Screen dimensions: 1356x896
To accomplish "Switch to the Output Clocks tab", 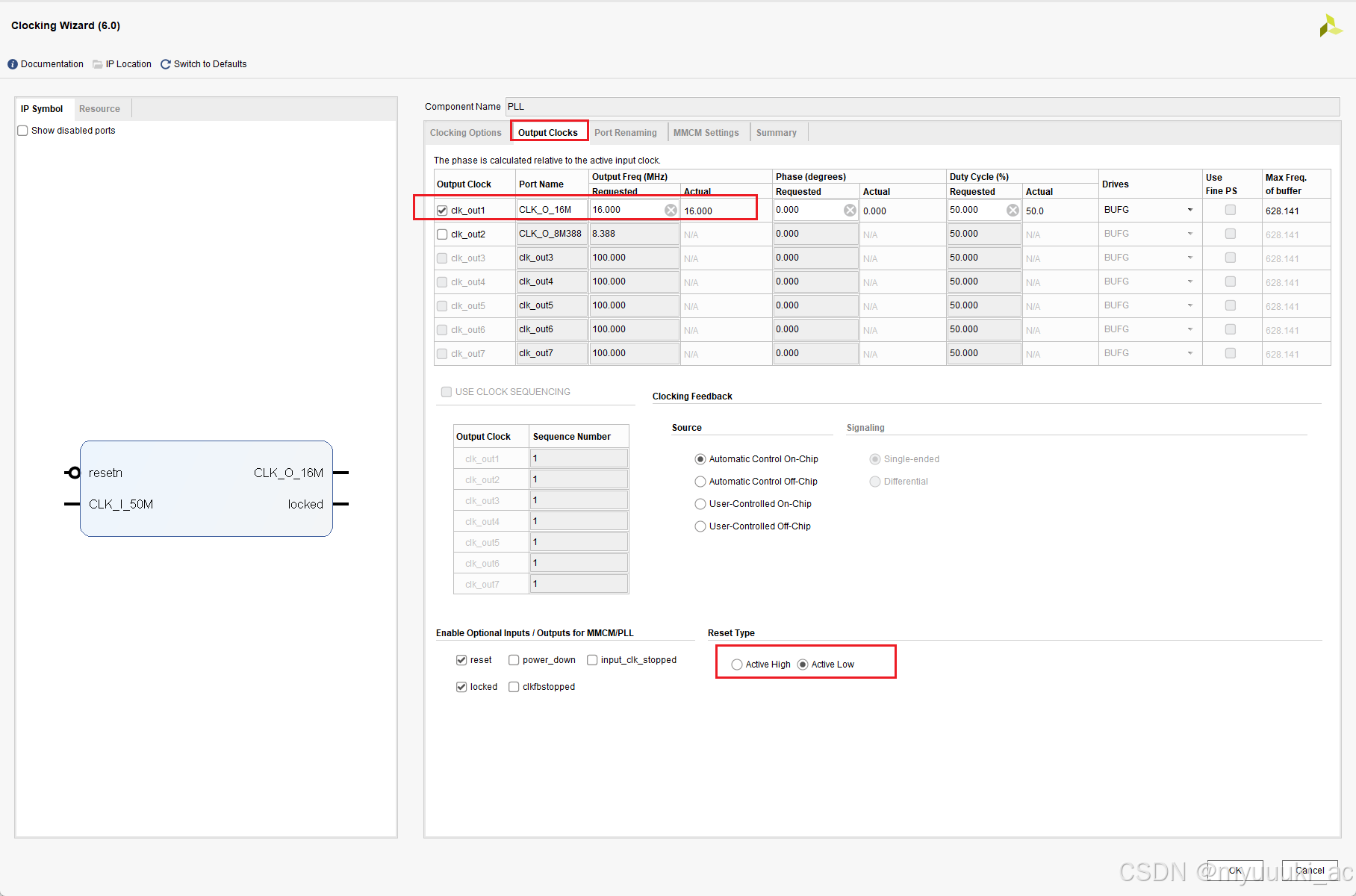I will click(548, 133).
